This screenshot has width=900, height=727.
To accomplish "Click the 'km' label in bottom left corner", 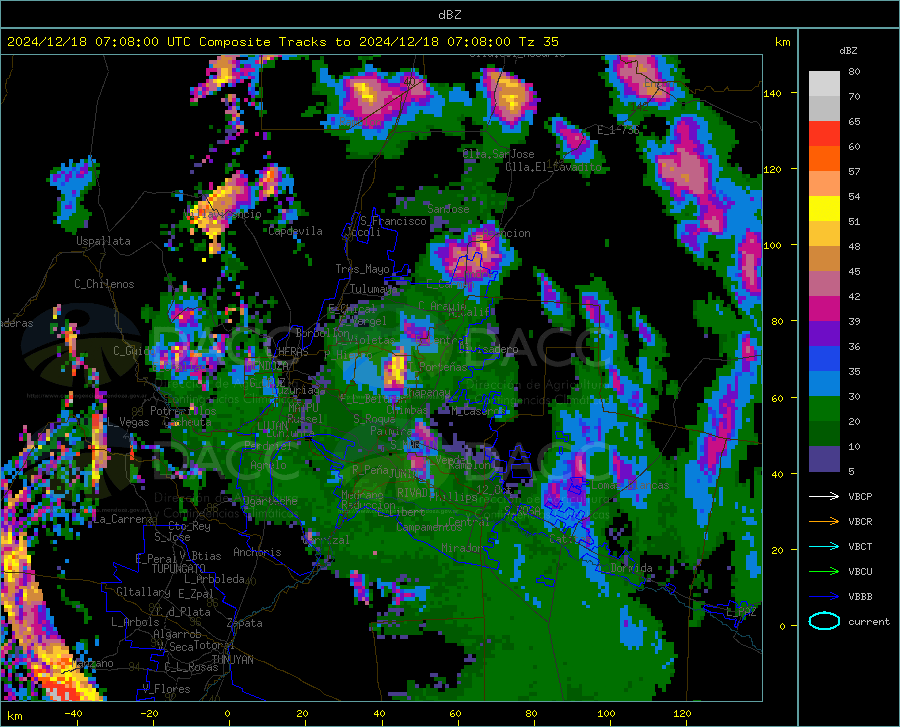I will tap(14, 716).
